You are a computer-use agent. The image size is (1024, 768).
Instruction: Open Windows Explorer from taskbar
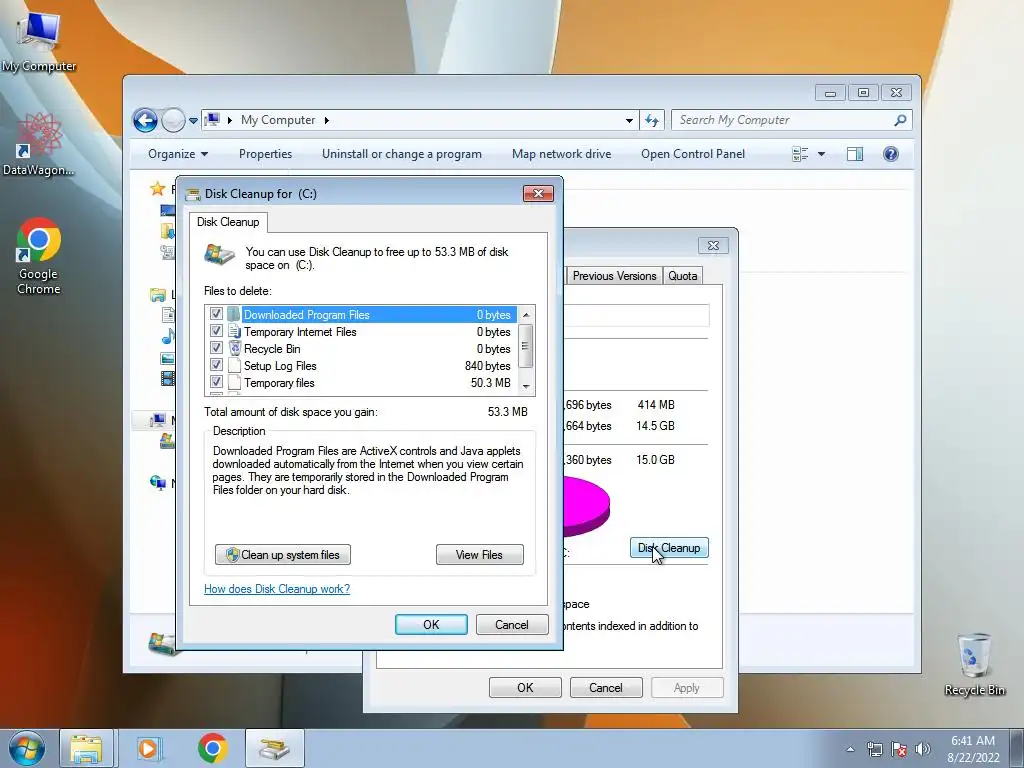point(86,748)
